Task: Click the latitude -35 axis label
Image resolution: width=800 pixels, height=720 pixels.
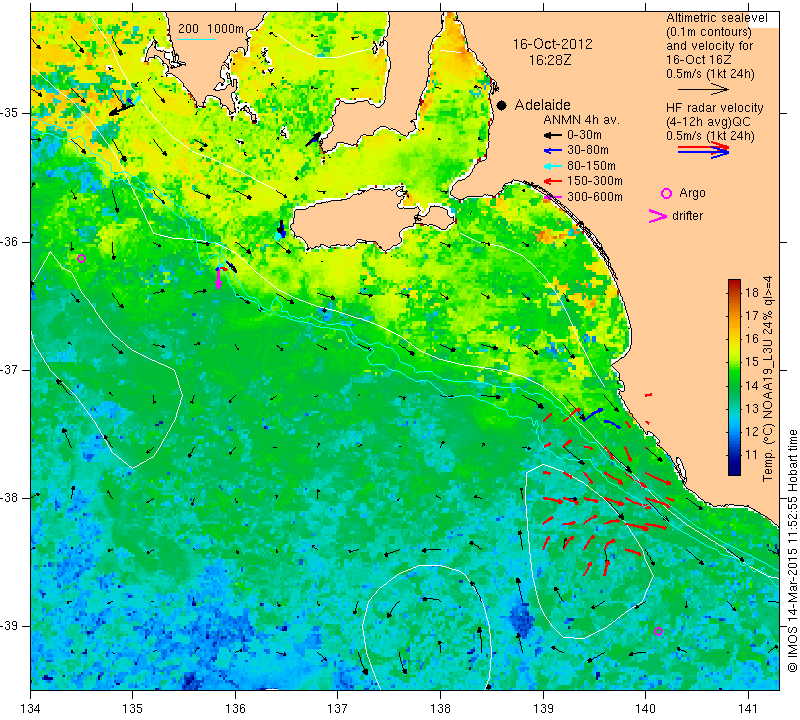Action: (10, 113)
